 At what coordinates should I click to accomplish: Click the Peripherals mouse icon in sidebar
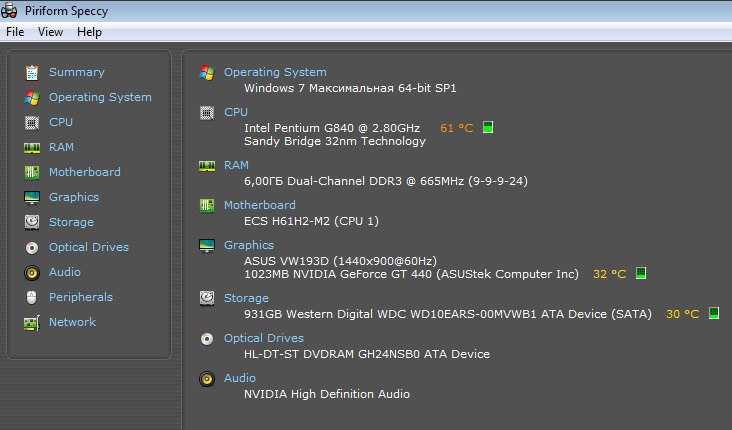tap(32, 297)
